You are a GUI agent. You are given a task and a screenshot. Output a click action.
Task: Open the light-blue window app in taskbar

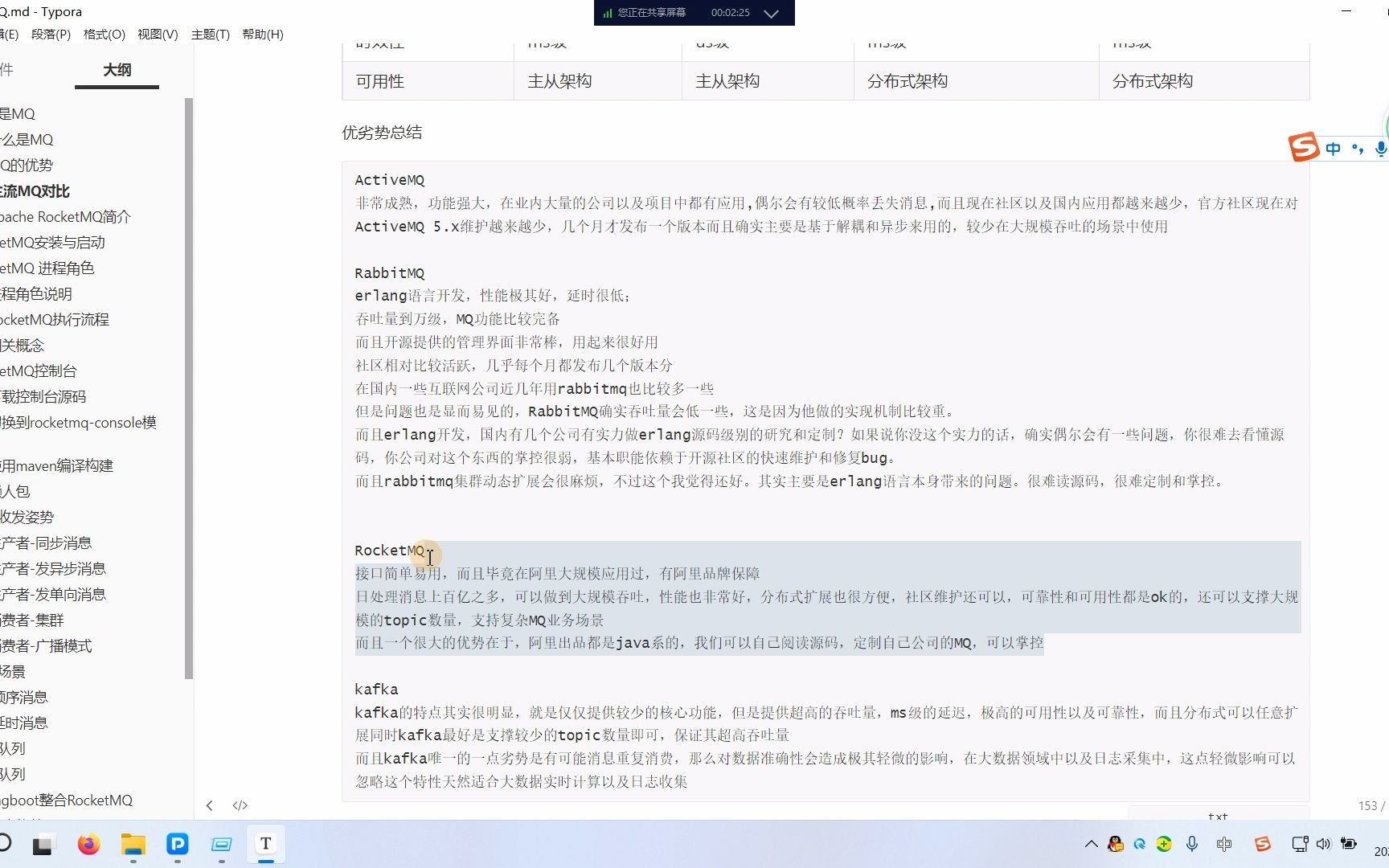221,844
